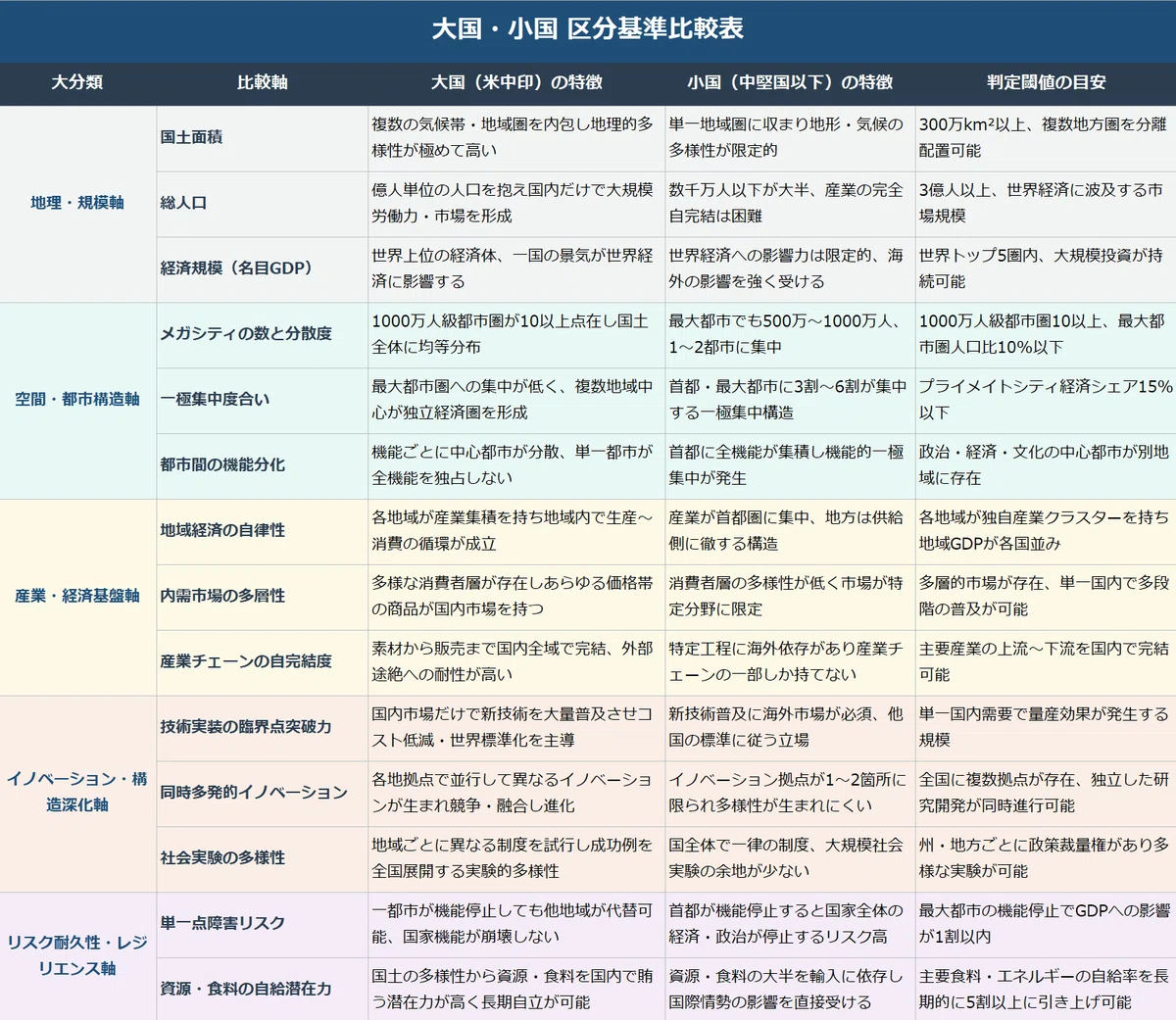Click the 内需市場の多層性 row label
This screenshot has height=1020, width=1176.
tap(222, 596)
